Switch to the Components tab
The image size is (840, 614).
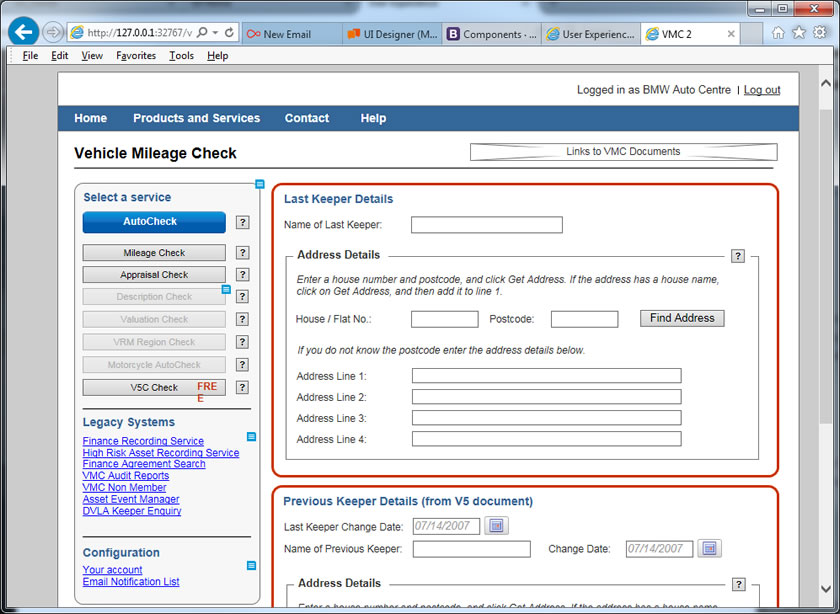click(x=492, y=34)
